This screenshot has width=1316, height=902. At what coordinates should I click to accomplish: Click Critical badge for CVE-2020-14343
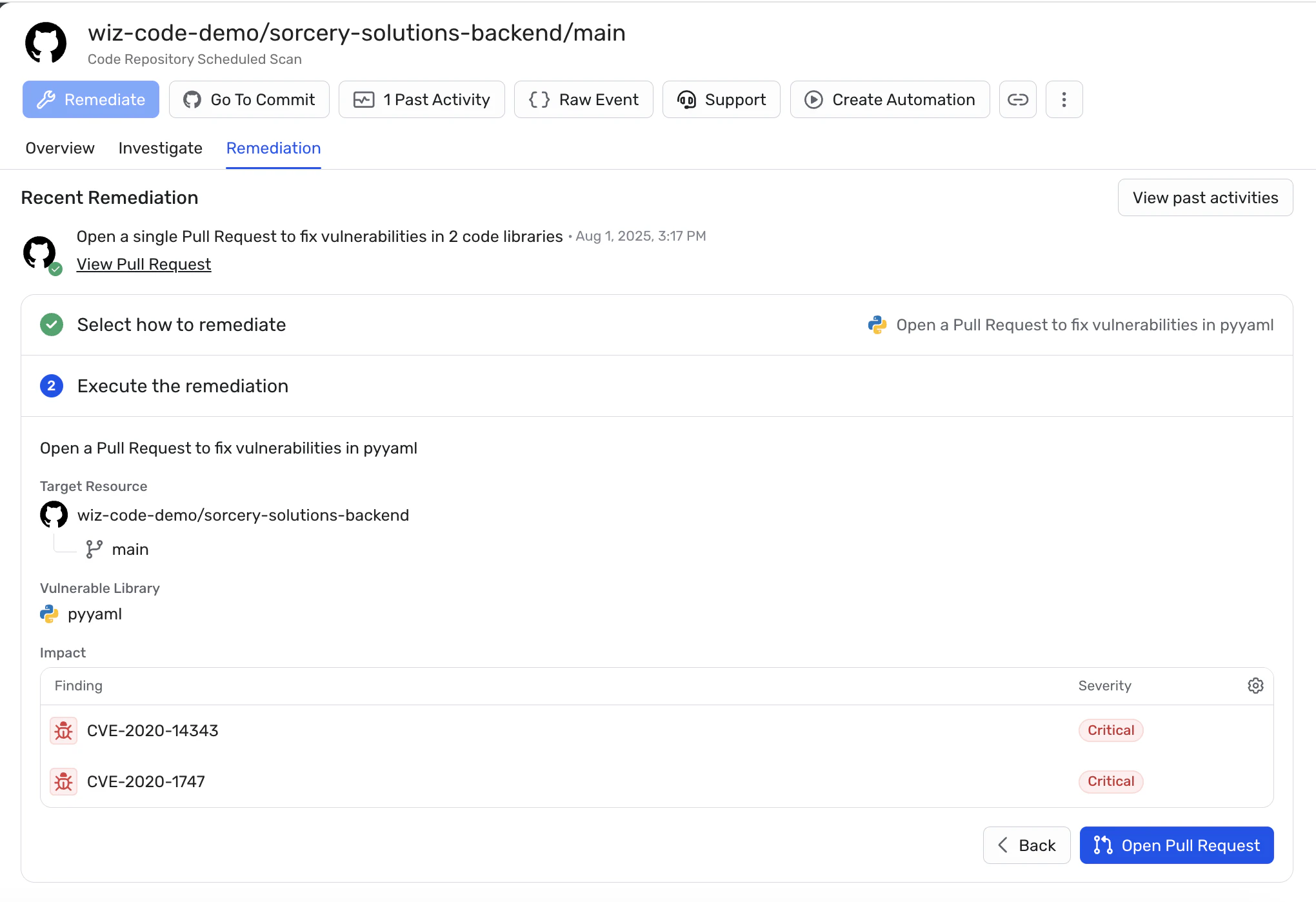(x=1111, y=730)
